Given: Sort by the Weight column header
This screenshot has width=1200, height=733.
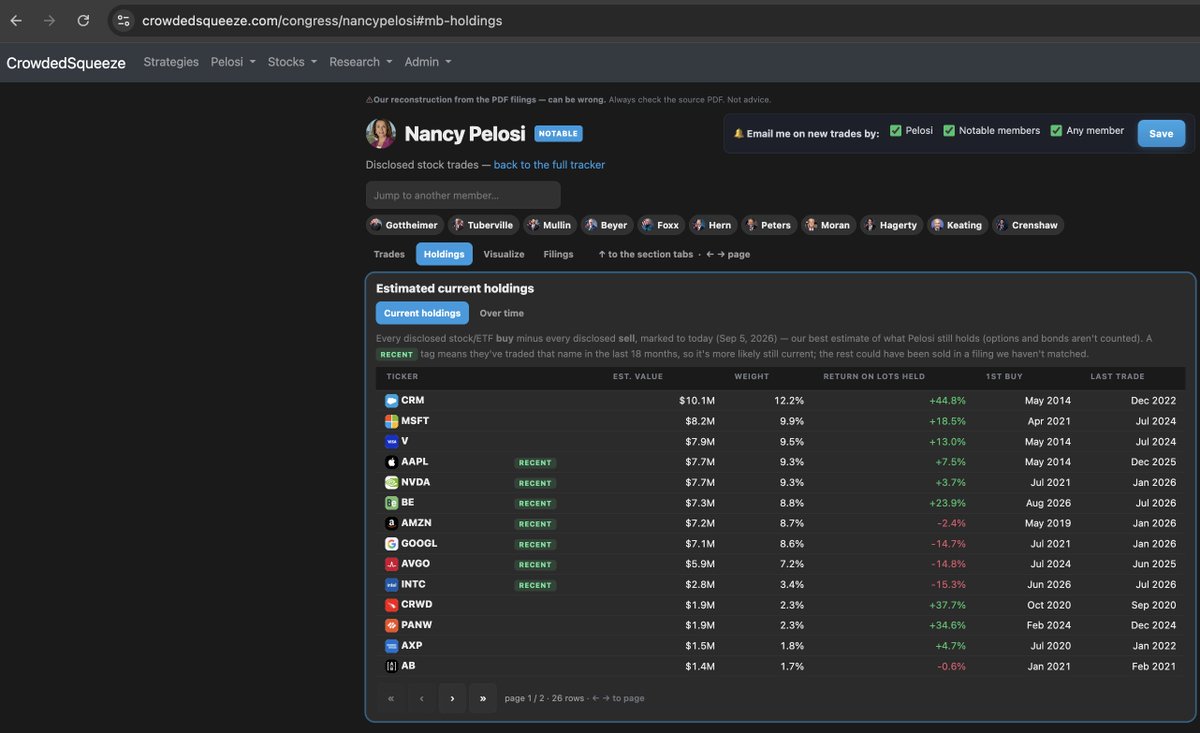Looking at the screenshot, I should [751, 376].
